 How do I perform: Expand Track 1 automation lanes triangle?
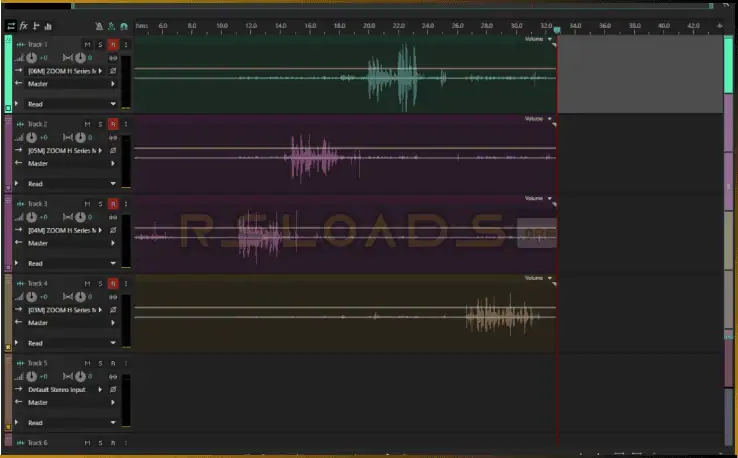point(17,104)
